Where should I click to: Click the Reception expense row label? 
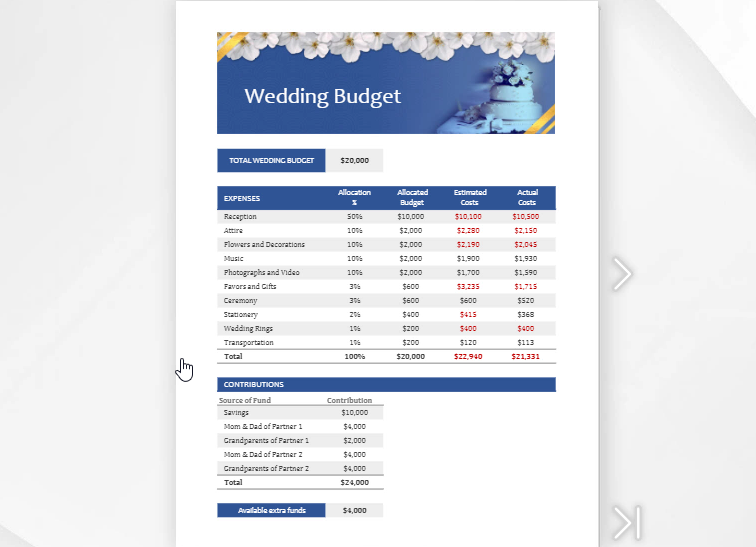(x=240, y=216)
